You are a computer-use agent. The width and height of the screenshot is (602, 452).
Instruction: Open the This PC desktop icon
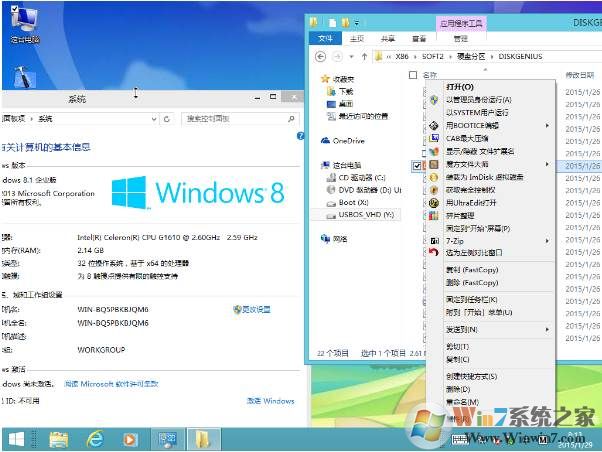pos(25,24)
